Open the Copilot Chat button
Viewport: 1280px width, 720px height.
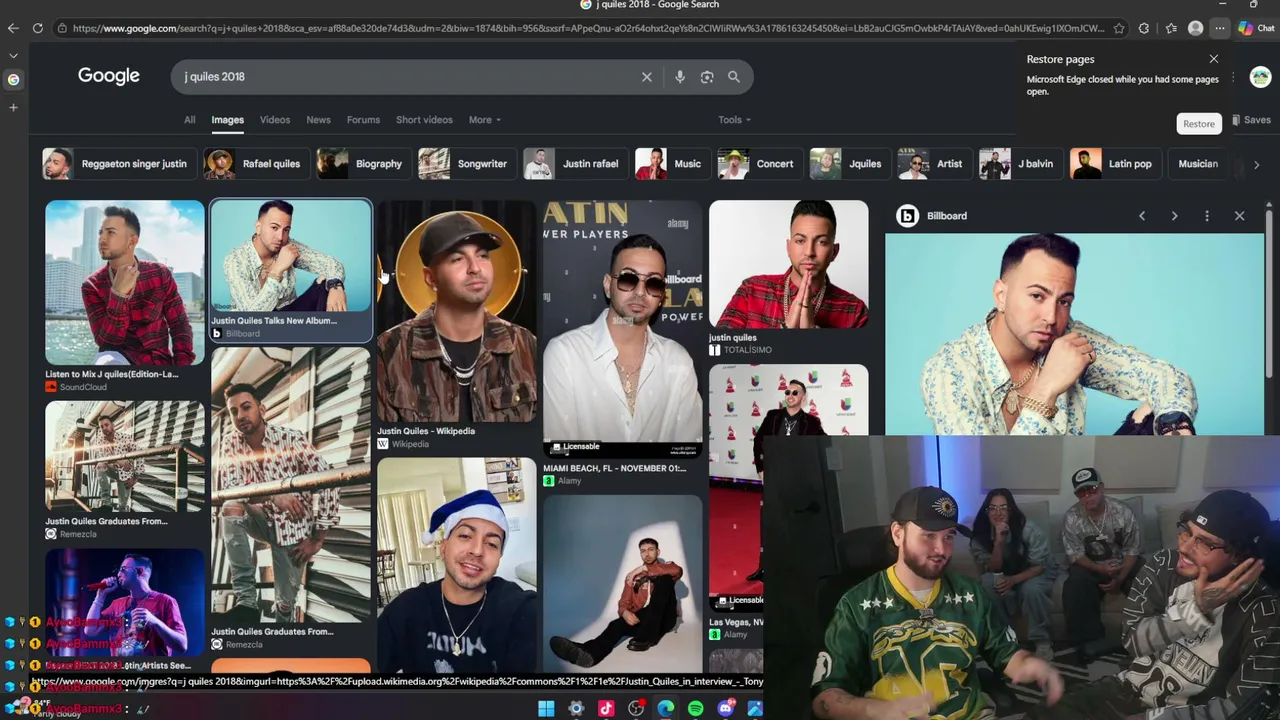tap(1256, 28)
